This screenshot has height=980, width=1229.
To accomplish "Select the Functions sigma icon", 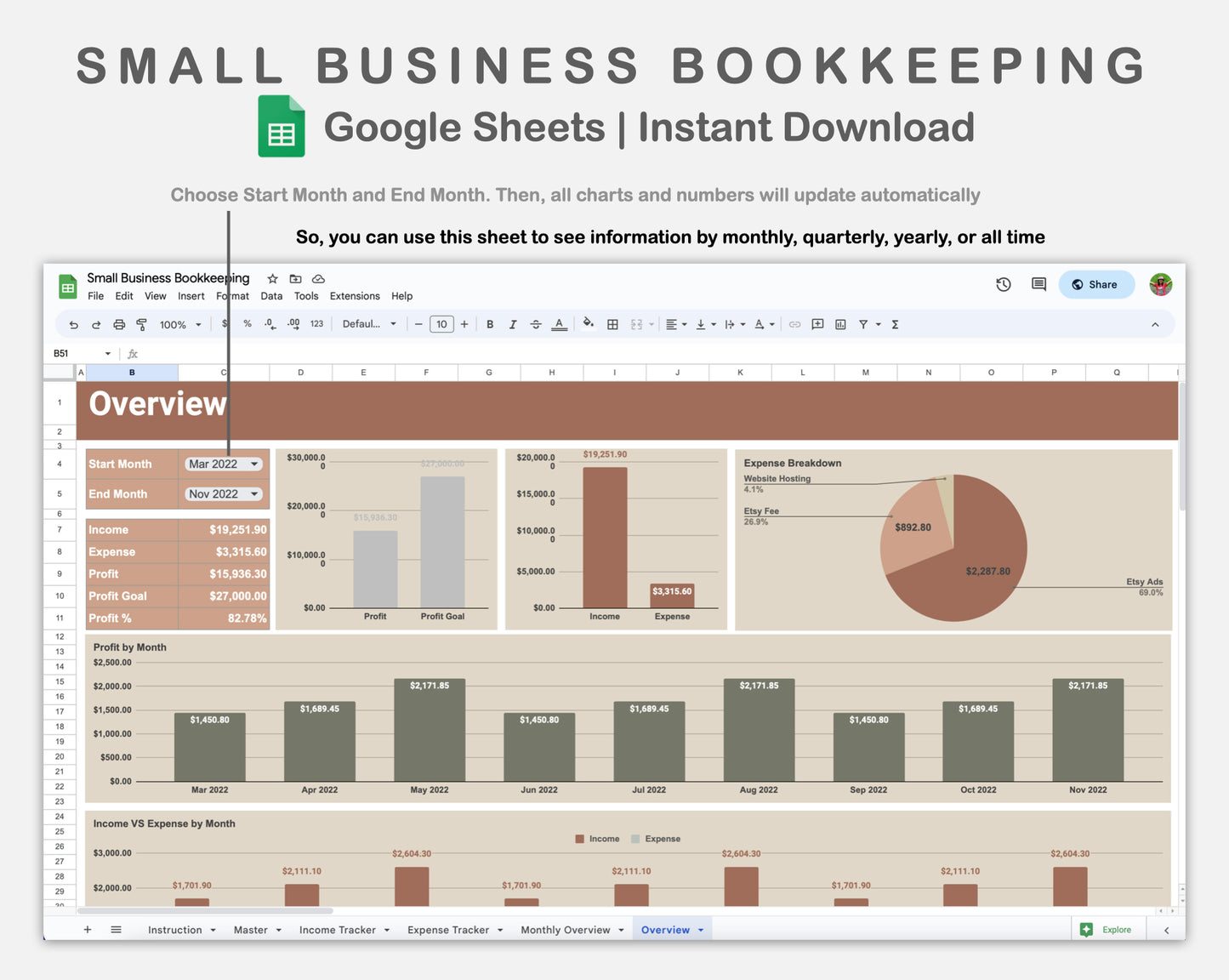I will [895, 324].
